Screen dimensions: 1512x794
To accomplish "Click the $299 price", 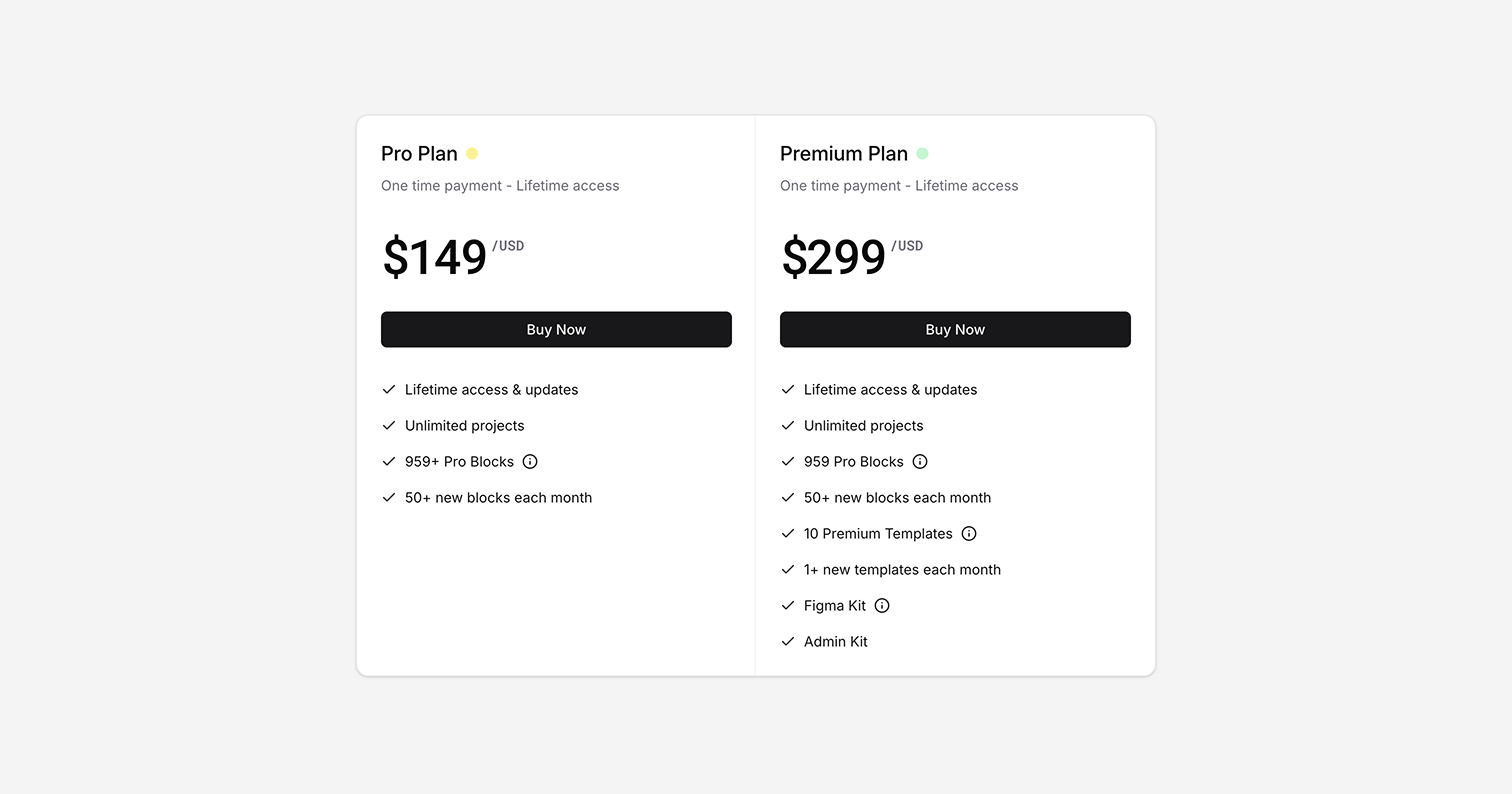I will pyautogui.click(x=834, y=258).
